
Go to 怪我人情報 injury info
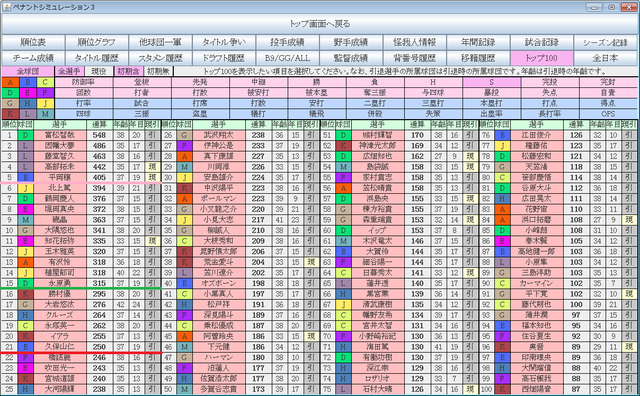pos(415,42)
